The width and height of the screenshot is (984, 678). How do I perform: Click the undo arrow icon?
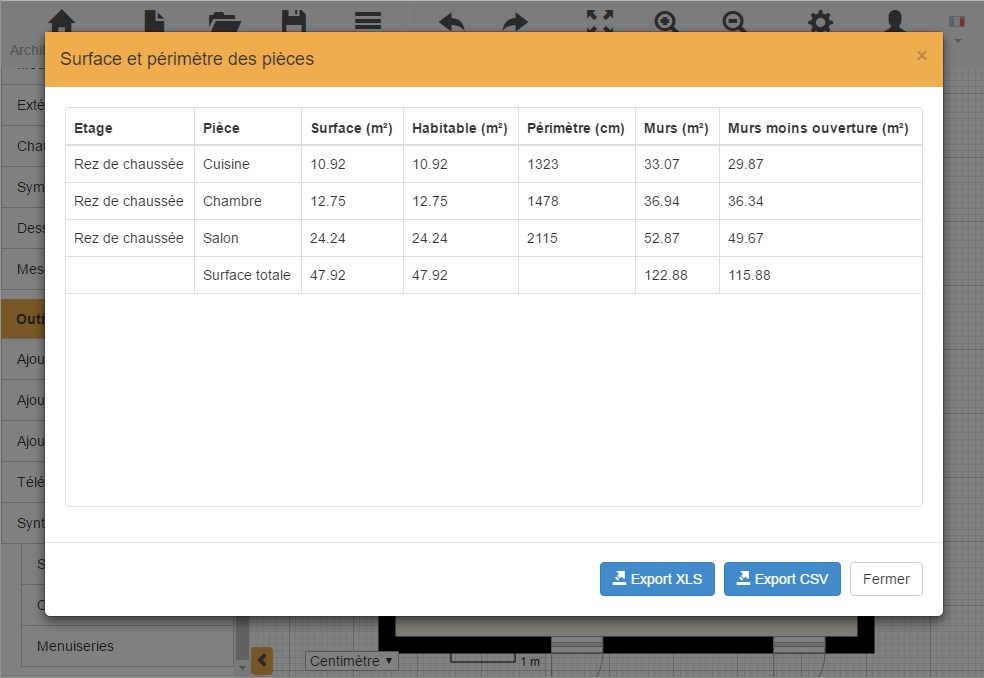pos(451,20)
